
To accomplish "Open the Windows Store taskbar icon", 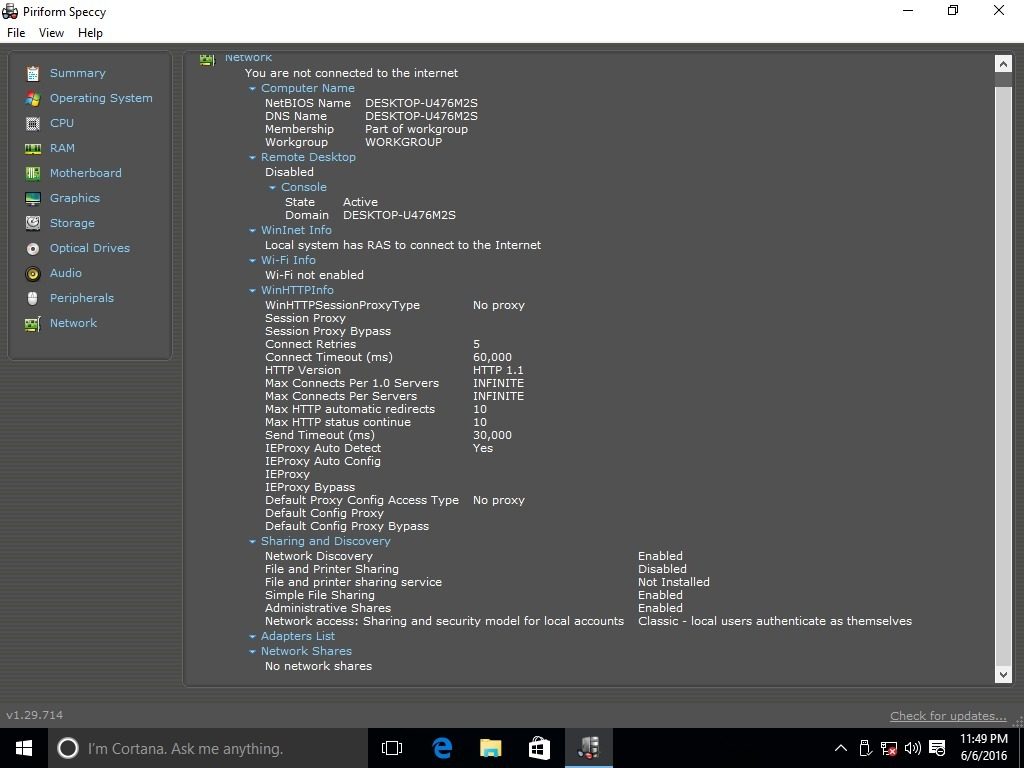I will [539, 748].
